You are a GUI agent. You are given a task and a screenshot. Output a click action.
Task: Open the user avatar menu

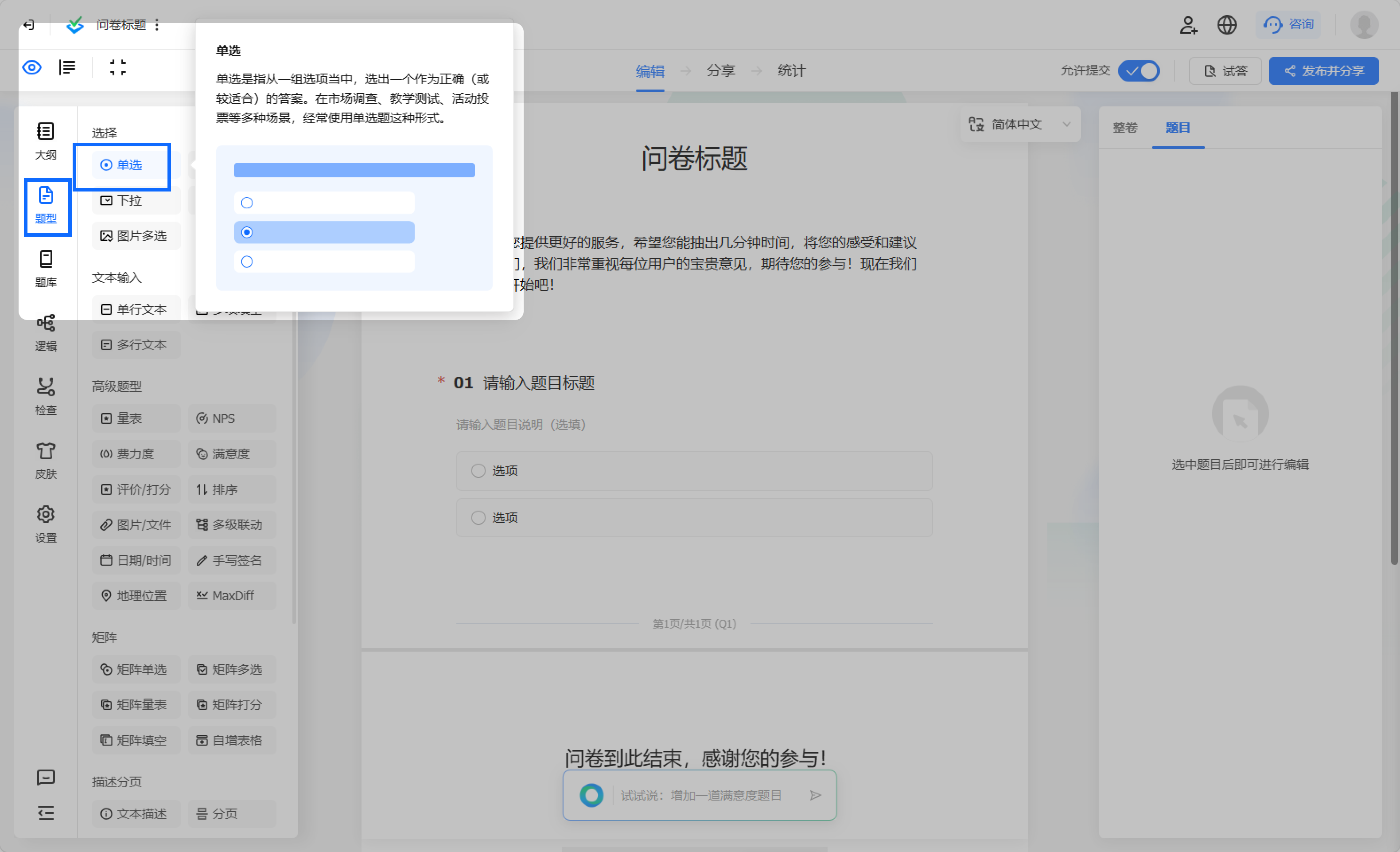1364,25
